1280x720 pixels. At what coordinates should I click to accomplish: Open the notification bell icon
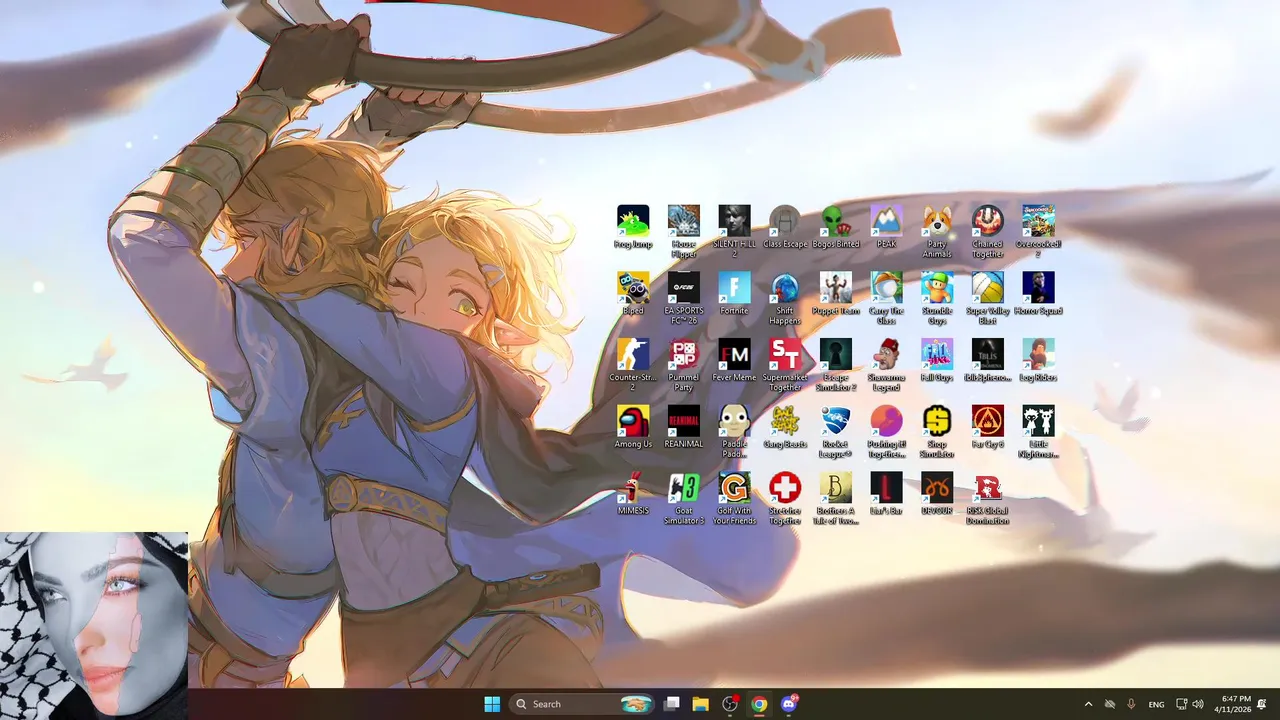(x=1262, y=704)
